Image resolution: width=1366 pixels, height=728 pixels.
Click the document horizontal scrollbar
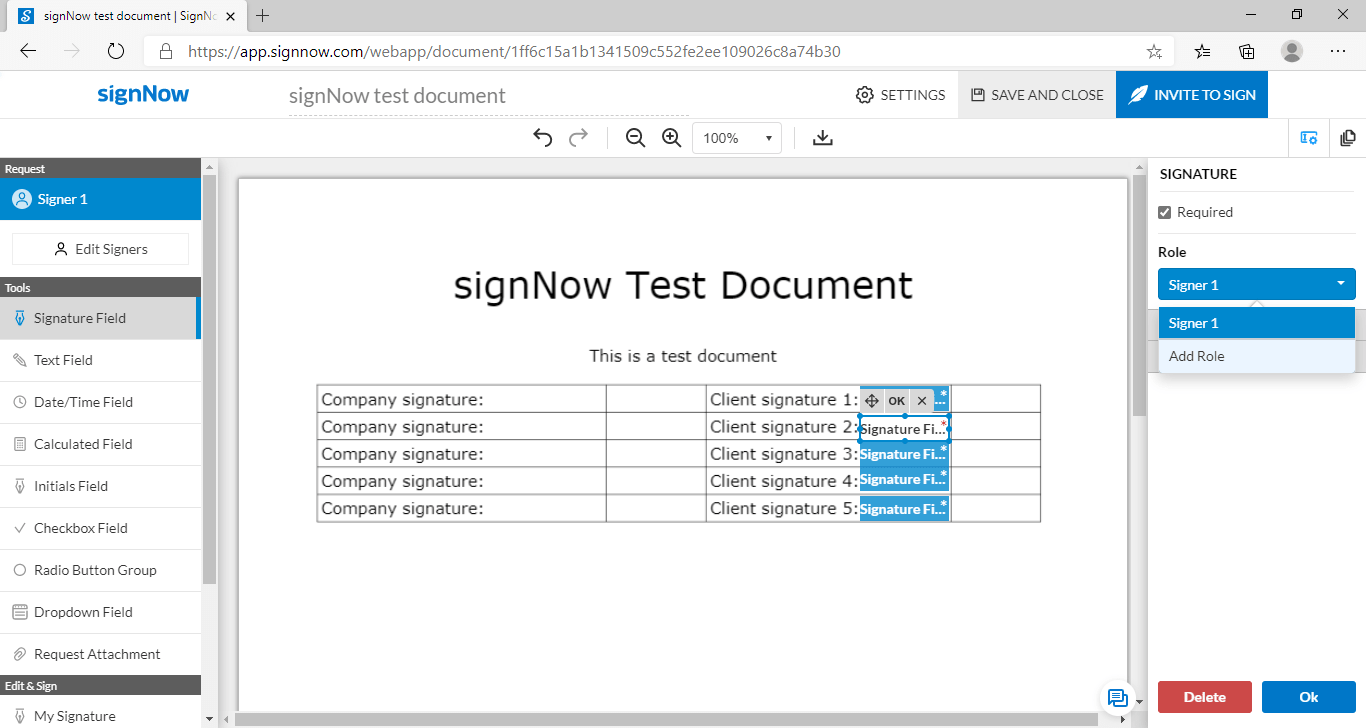click(x=666, y=718)
